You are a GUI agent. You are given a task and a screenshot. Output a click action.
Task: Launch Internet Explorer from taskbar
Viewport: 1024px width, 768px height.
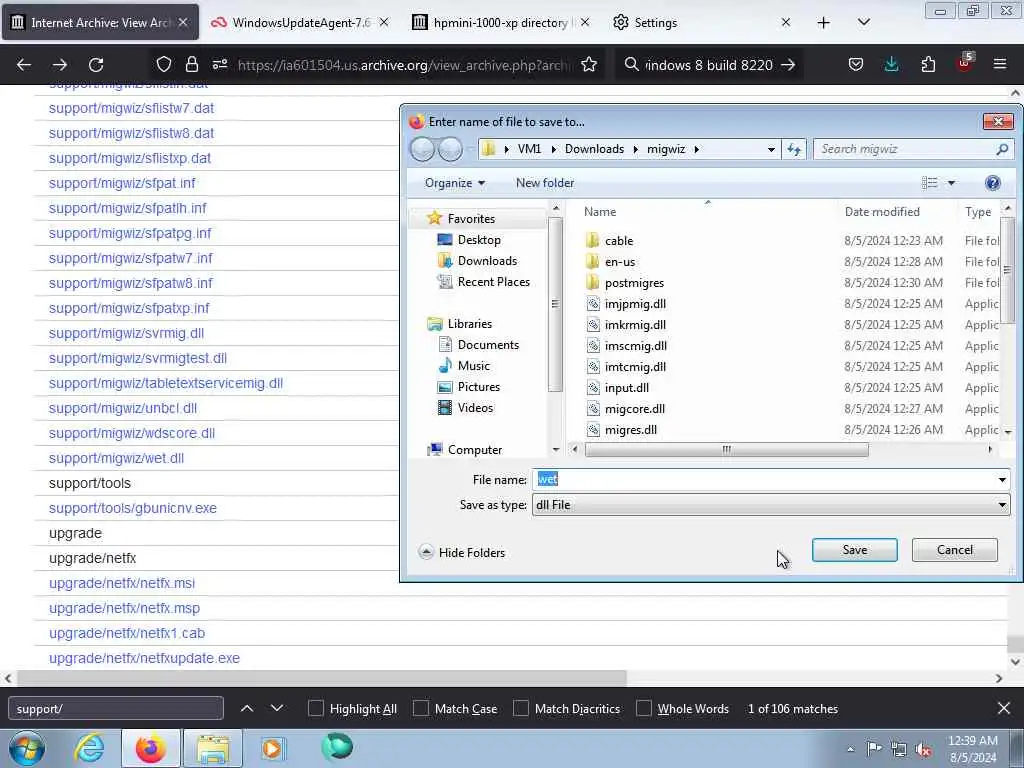click(89, 748)
